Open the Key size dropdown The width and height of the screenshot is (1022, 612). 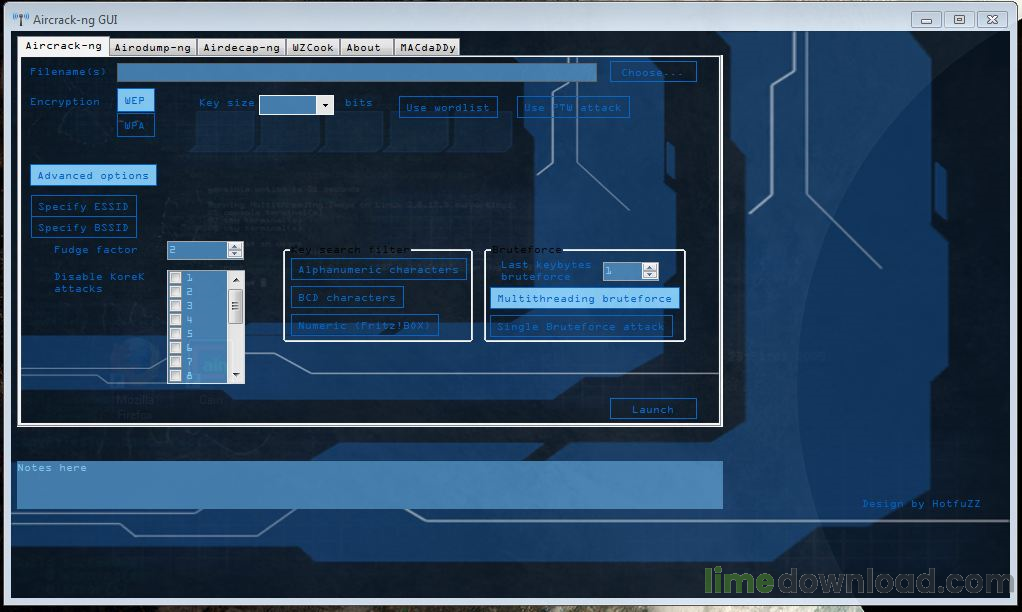coord(324,104)
